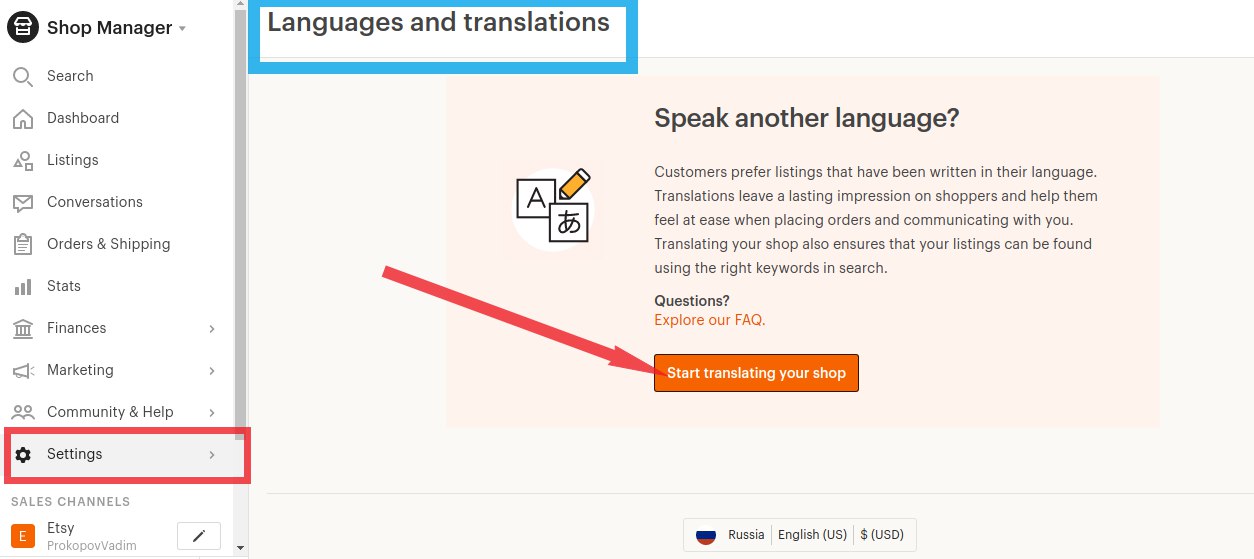The width and height of the screenshot is (1254, 559).
Task: Expand the Community & Help chevron
Action: (211, 412)
